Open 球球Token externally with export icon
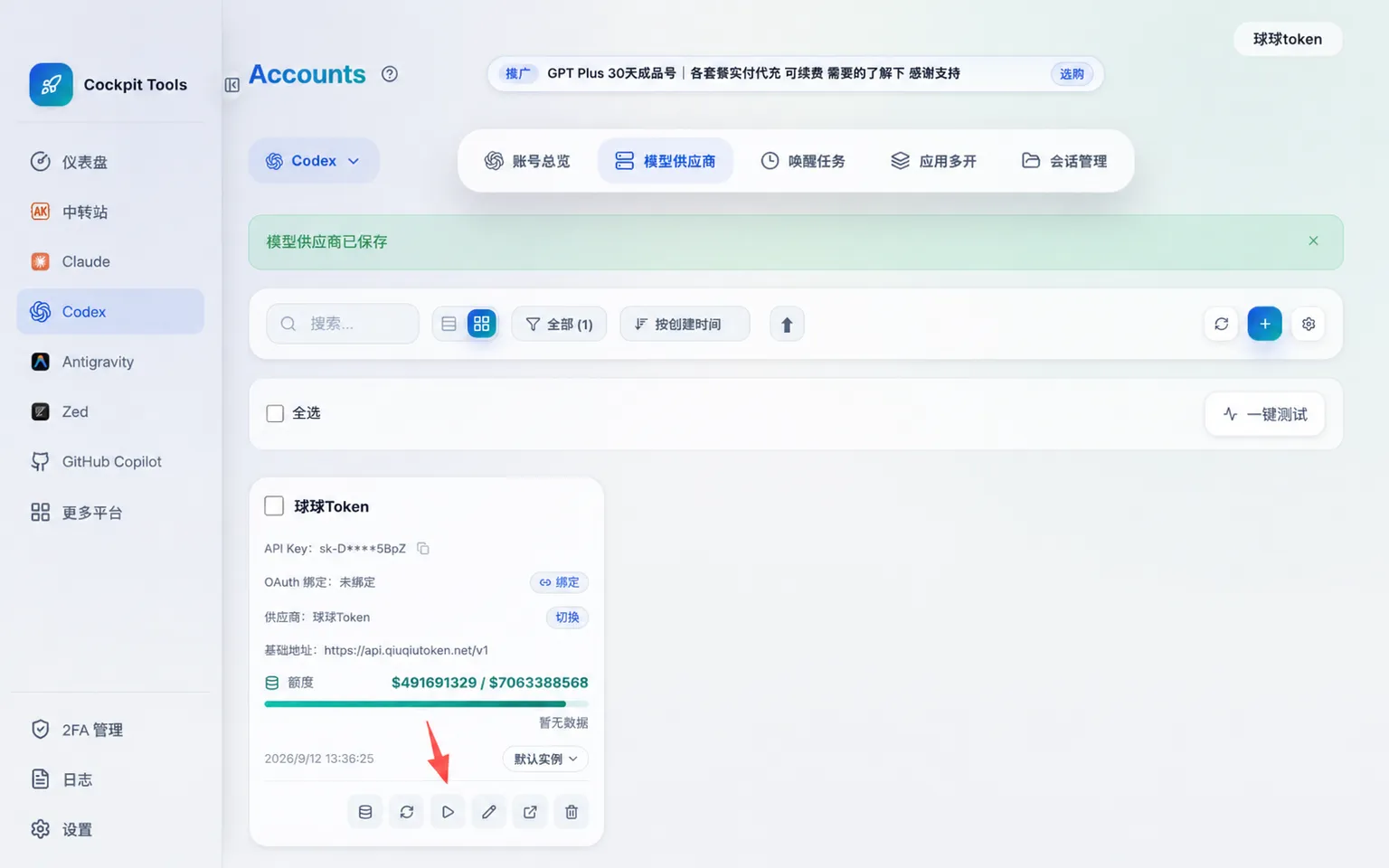The width and height of the screenshot is (1389, 868). pos(530,812)
